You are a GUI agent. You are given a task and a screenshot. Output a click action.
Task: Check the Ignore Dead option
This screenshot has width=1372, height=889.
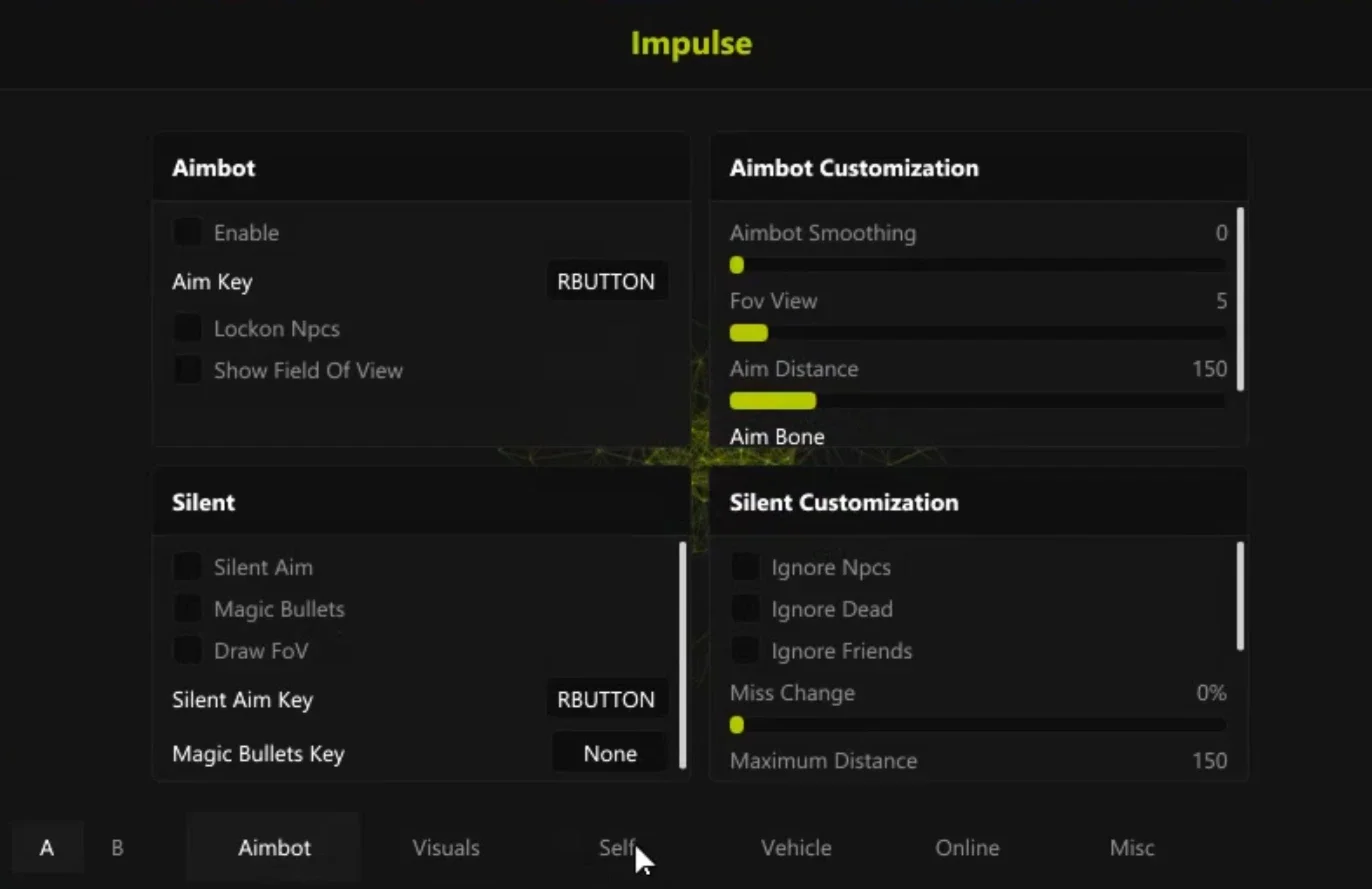tap(745, 609)
